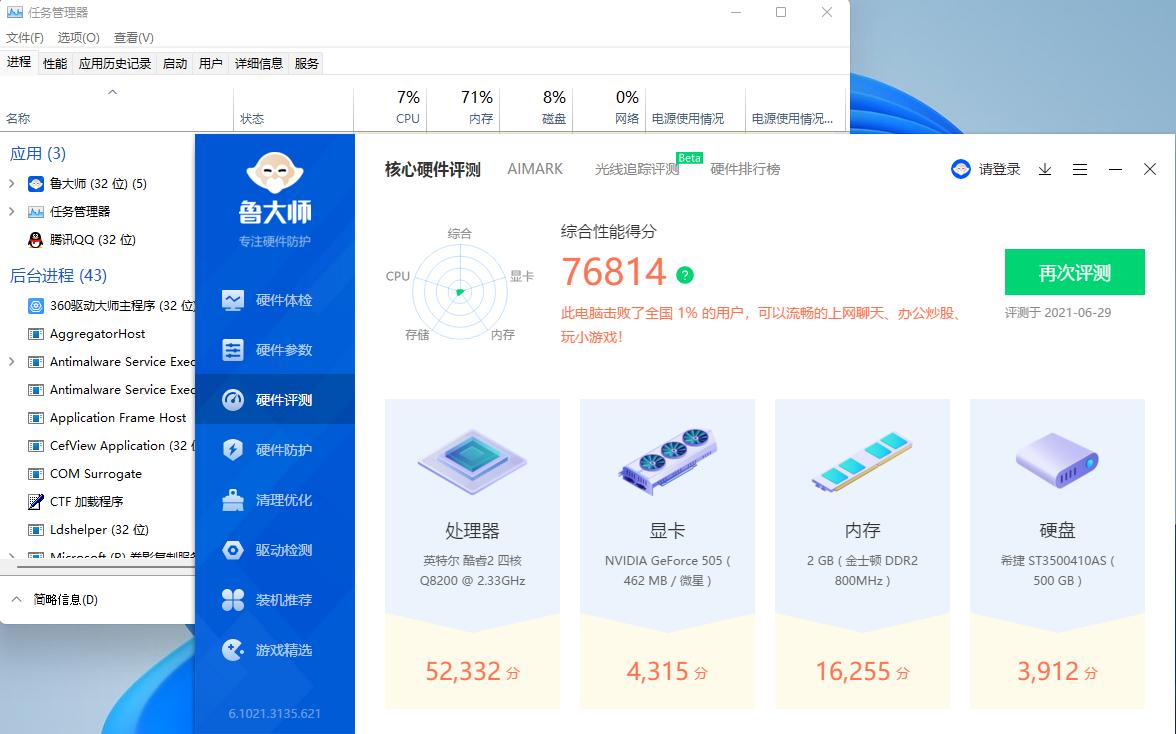Click the 显卡 graphics card thumbnail
The height and width of the screenshot is (734, 1176).
point(667,460)
